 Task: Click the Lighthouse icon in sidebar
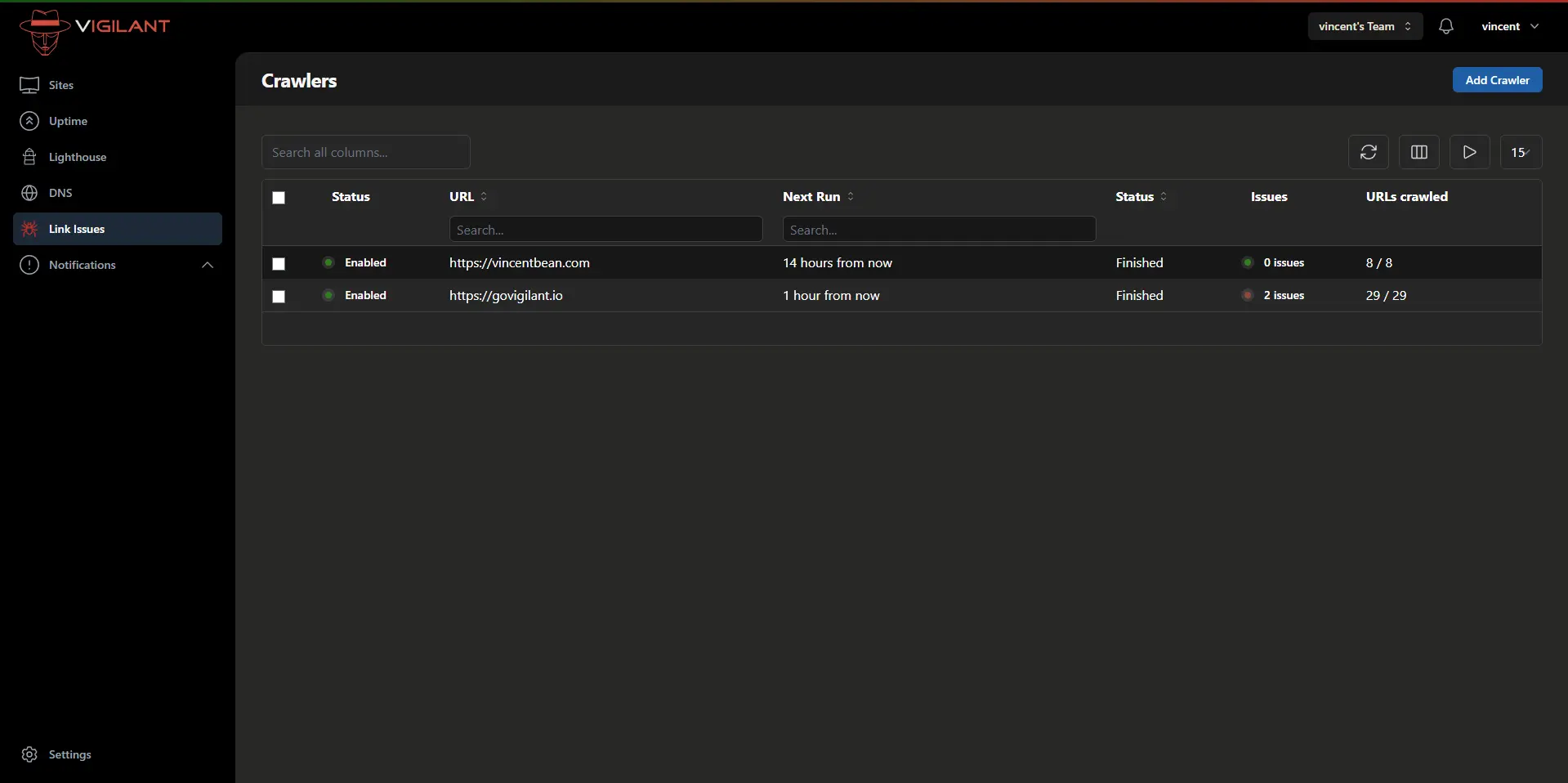29,157
